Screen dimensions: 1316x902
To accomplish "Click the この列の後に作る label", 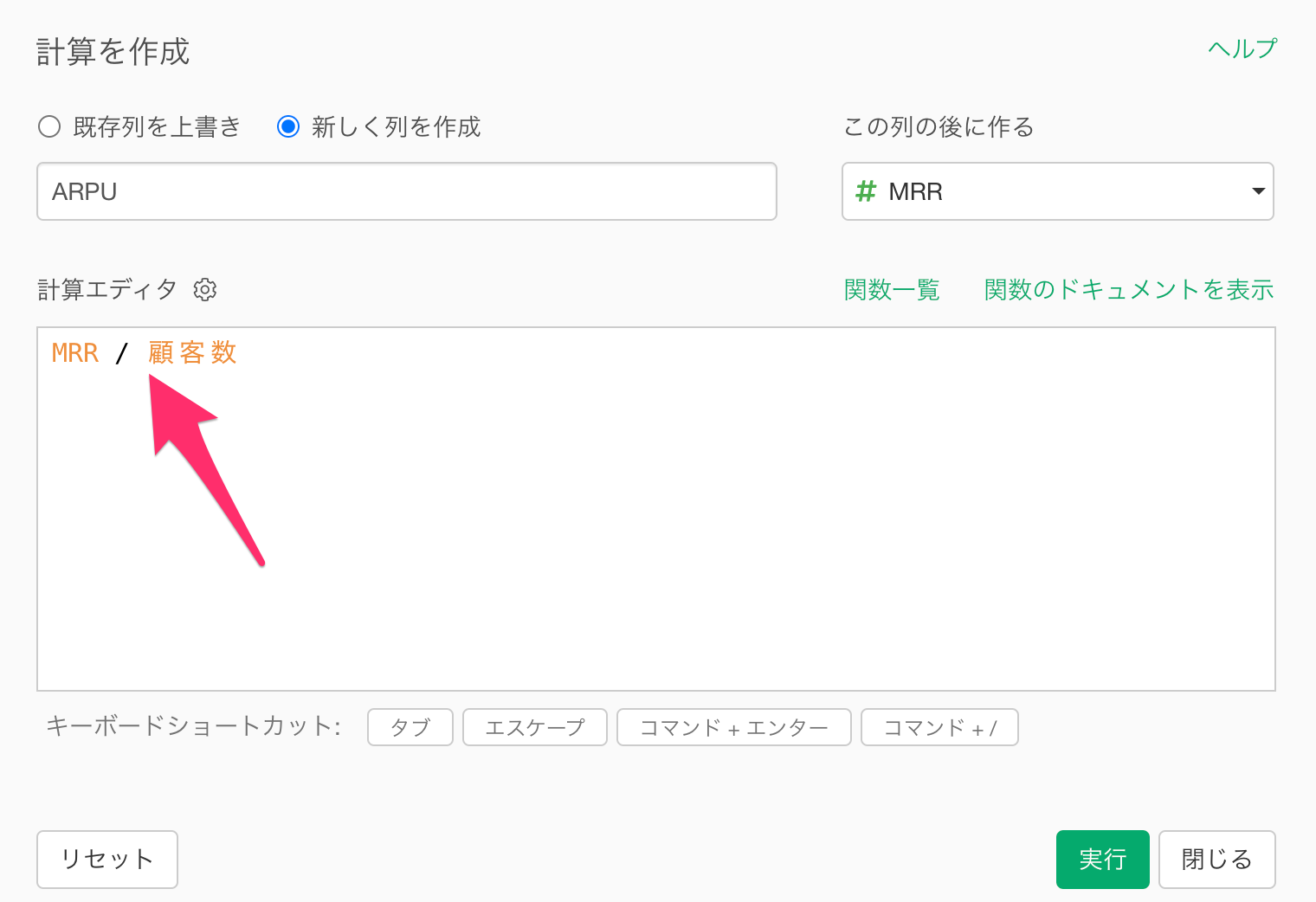I will pyautogui.click(x=939, y=127).
